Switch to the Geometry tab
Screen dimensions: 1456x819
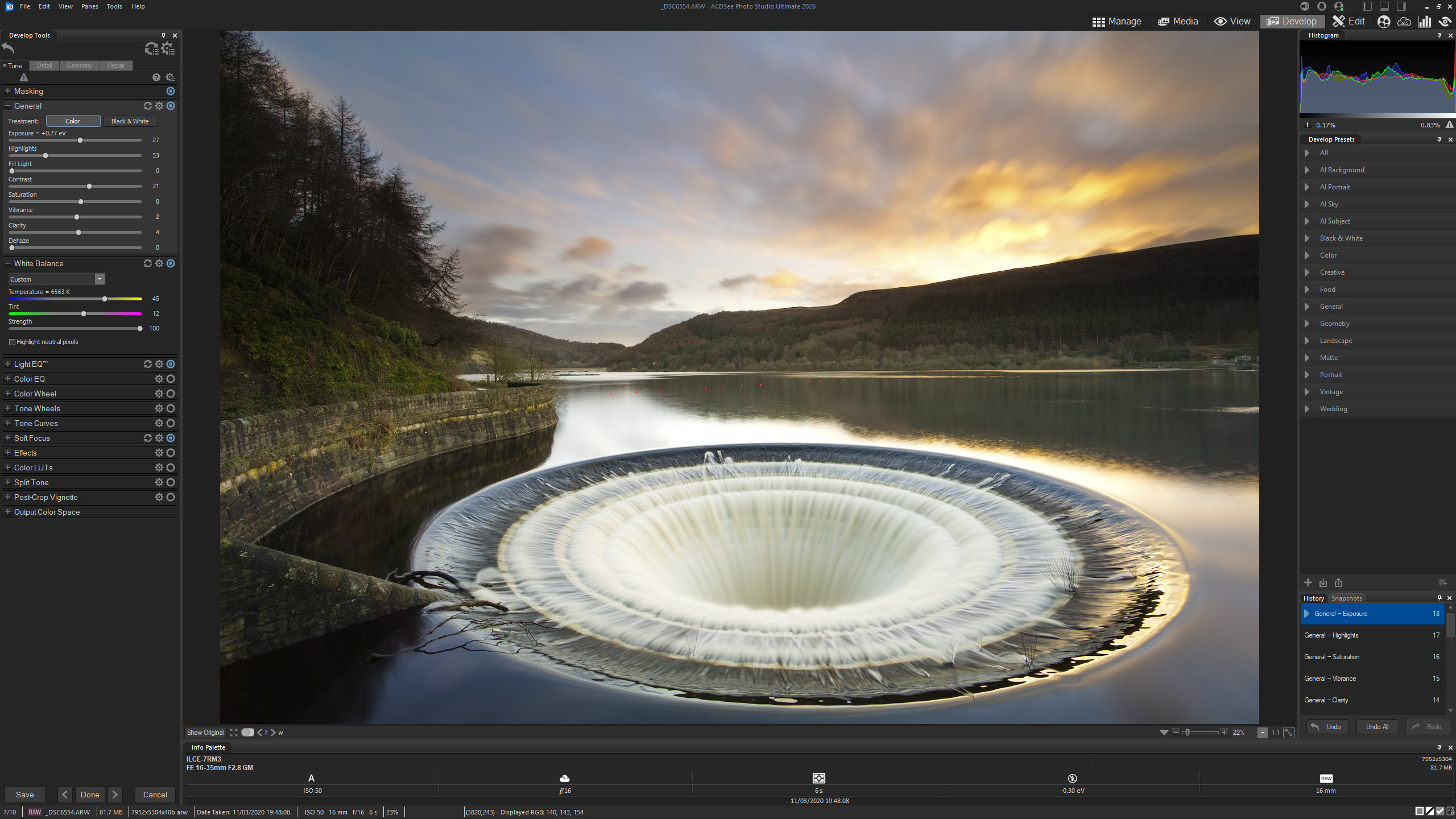tap(79, 65)
